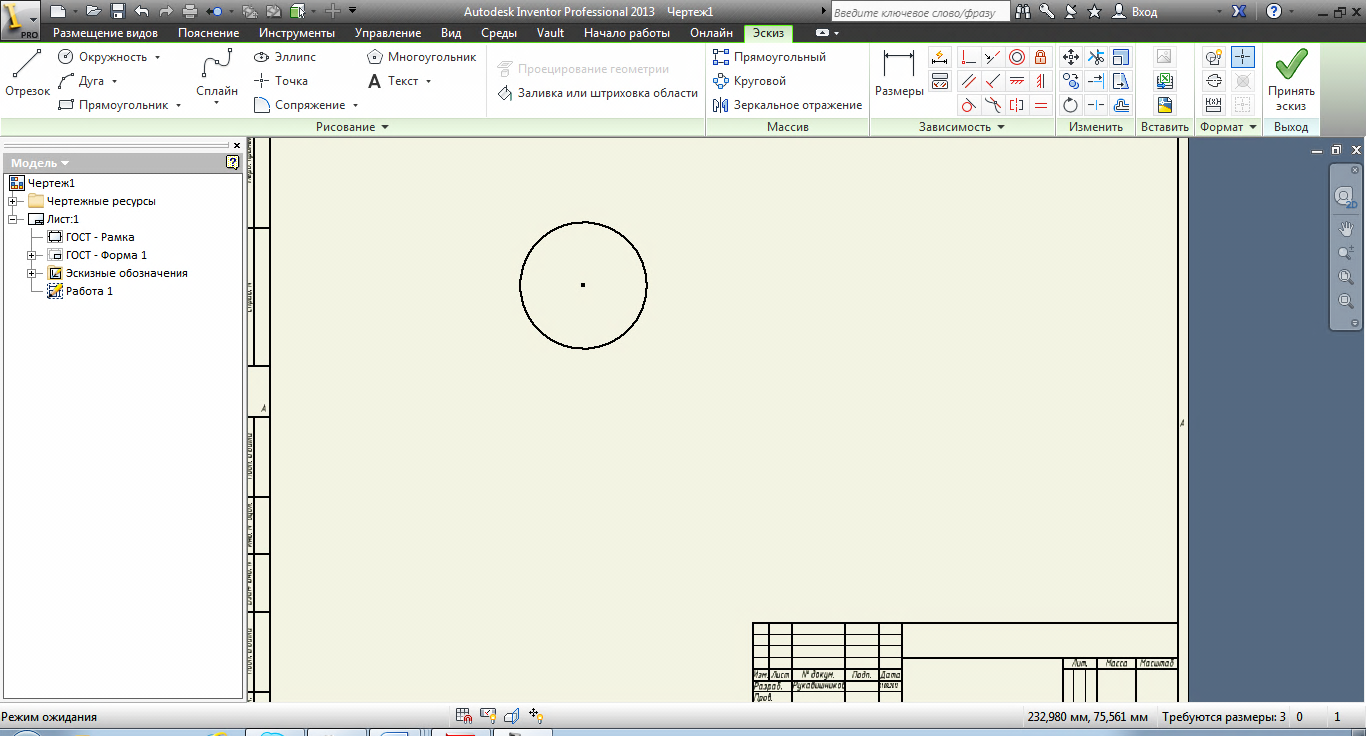Open Сопряжение dropdown arrow

[x=355, y=105]
